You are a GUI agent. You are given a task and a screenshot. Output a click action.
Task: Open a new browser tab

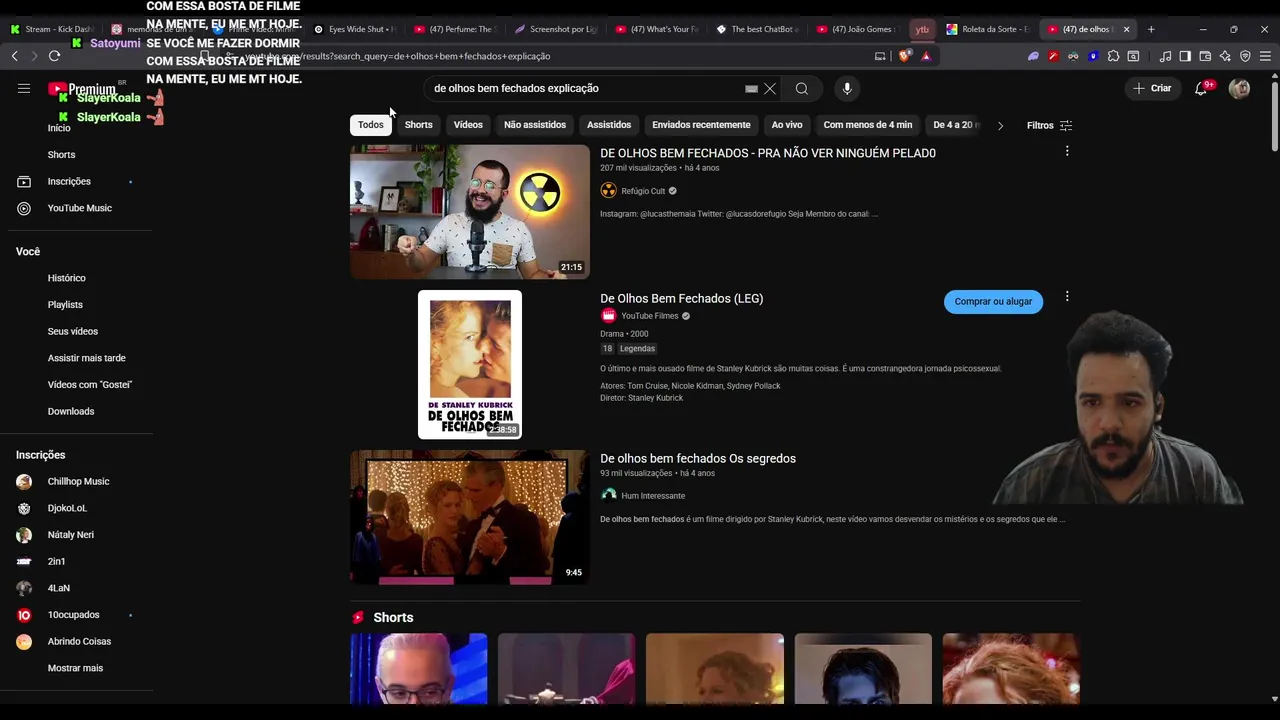point(1151,29)
